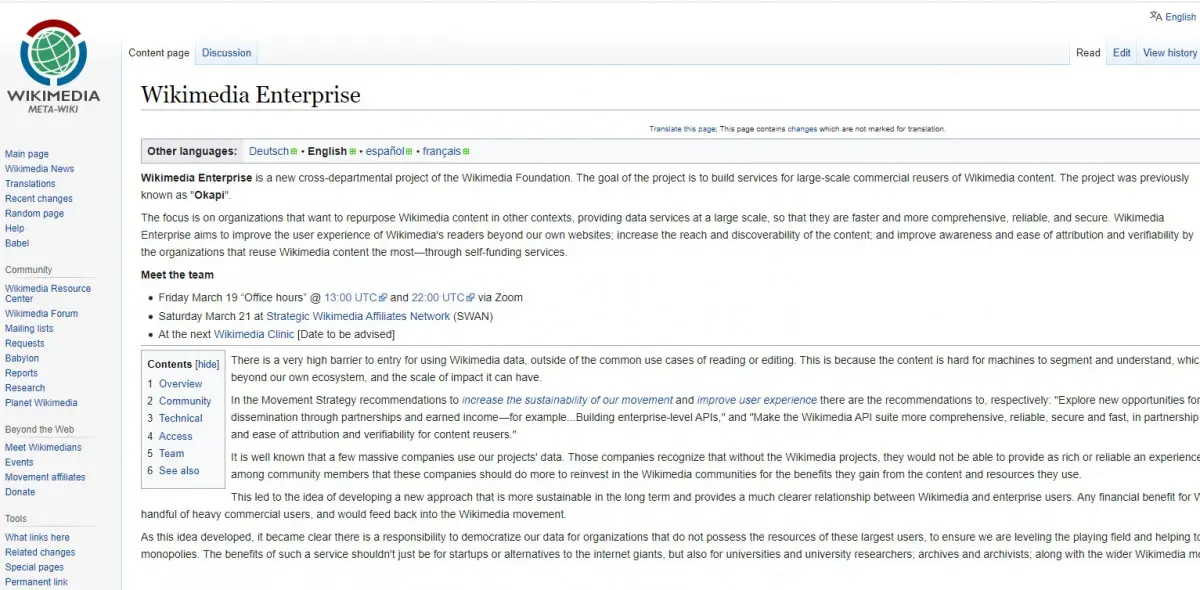Open the Discussion tab
1200x590 pixels.
click(227, 53)
